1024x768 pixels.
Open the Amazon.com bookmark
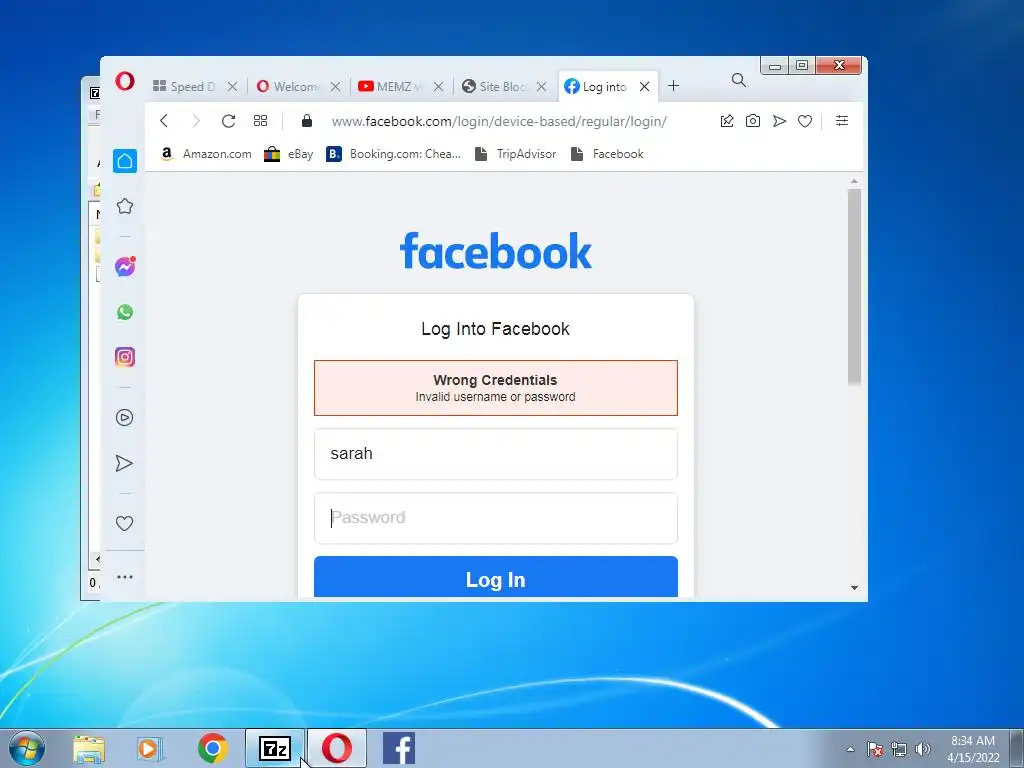[x=206, y=153]
